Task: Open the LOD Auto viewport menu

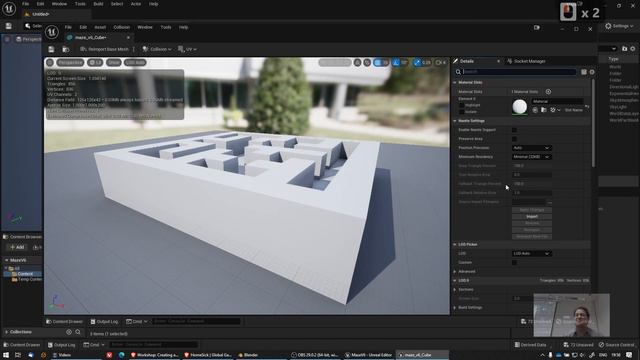Action: [x=135, y=62]
